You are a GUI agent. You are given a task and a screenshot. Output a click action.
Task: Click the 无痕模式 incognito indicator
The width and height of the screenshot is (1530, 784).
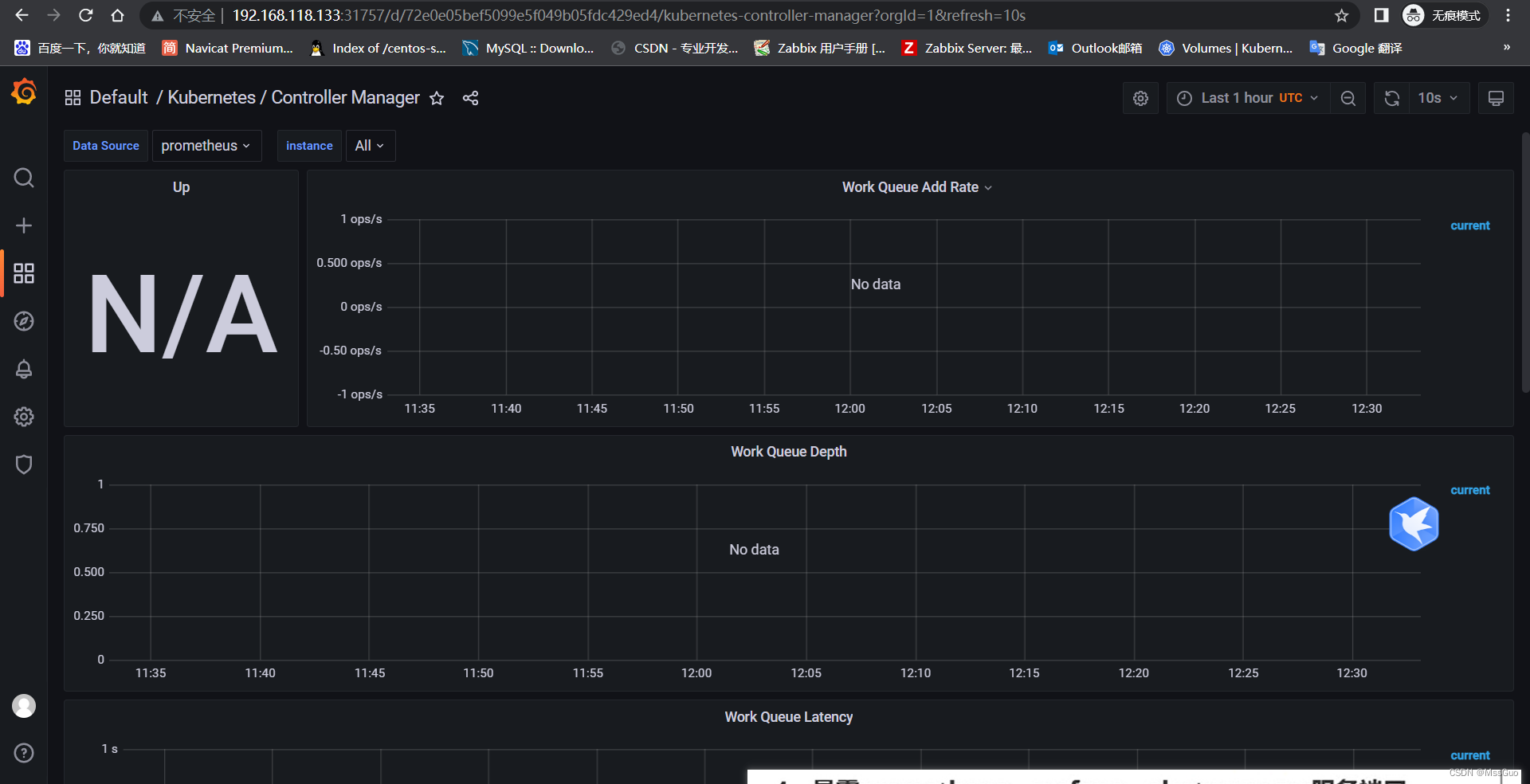click(x=1445, y=15)
